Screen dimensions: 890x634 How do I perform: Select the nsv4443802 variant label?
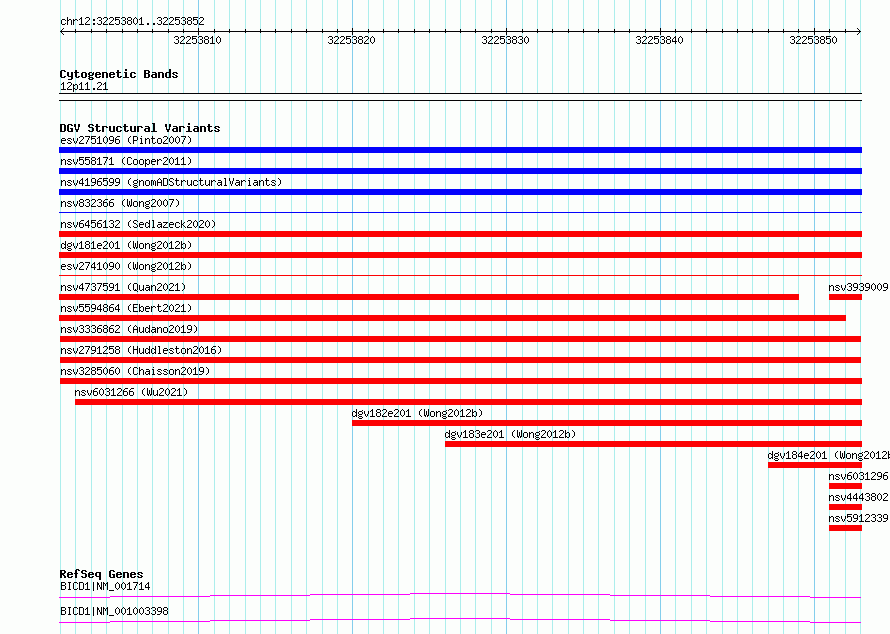pyautogui.click(x=858, y=497)
